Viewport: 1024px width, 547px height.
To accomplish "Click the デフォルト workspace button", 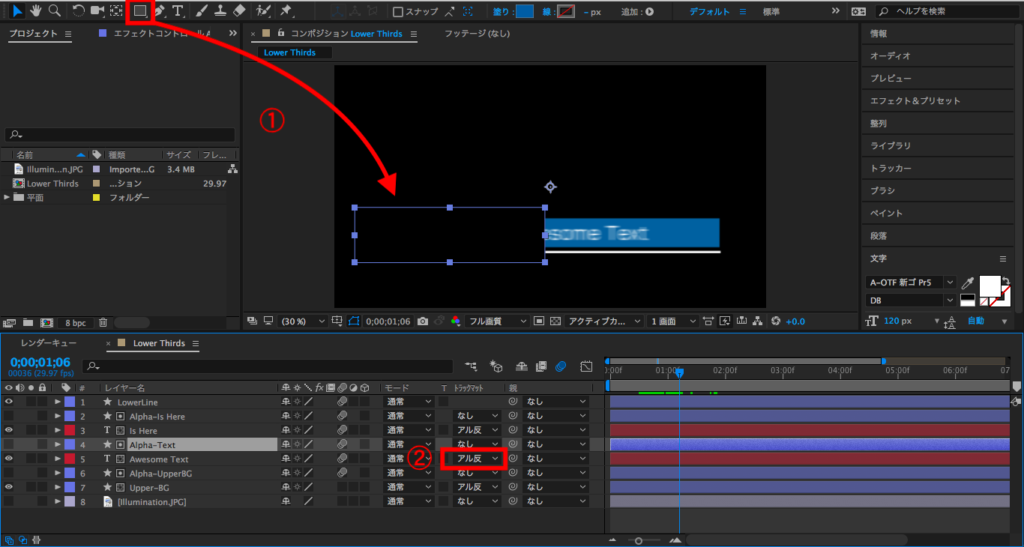I will coord(710,12).
